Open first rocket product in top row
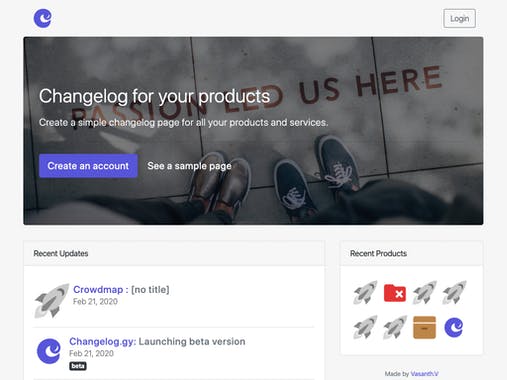Screen dimensions: 507x380 pos(365,292)
